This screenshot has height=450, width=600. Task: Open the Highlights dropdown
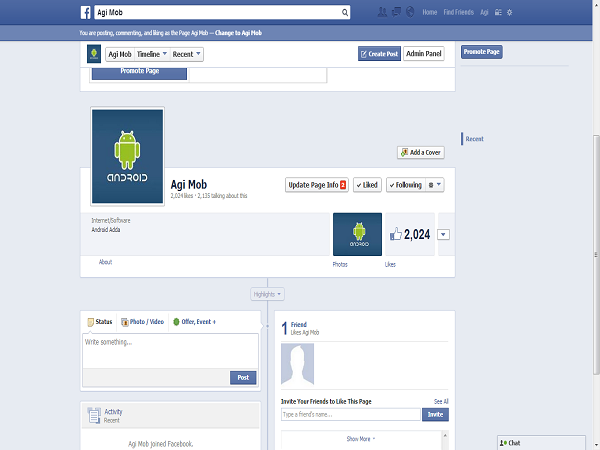267,294
